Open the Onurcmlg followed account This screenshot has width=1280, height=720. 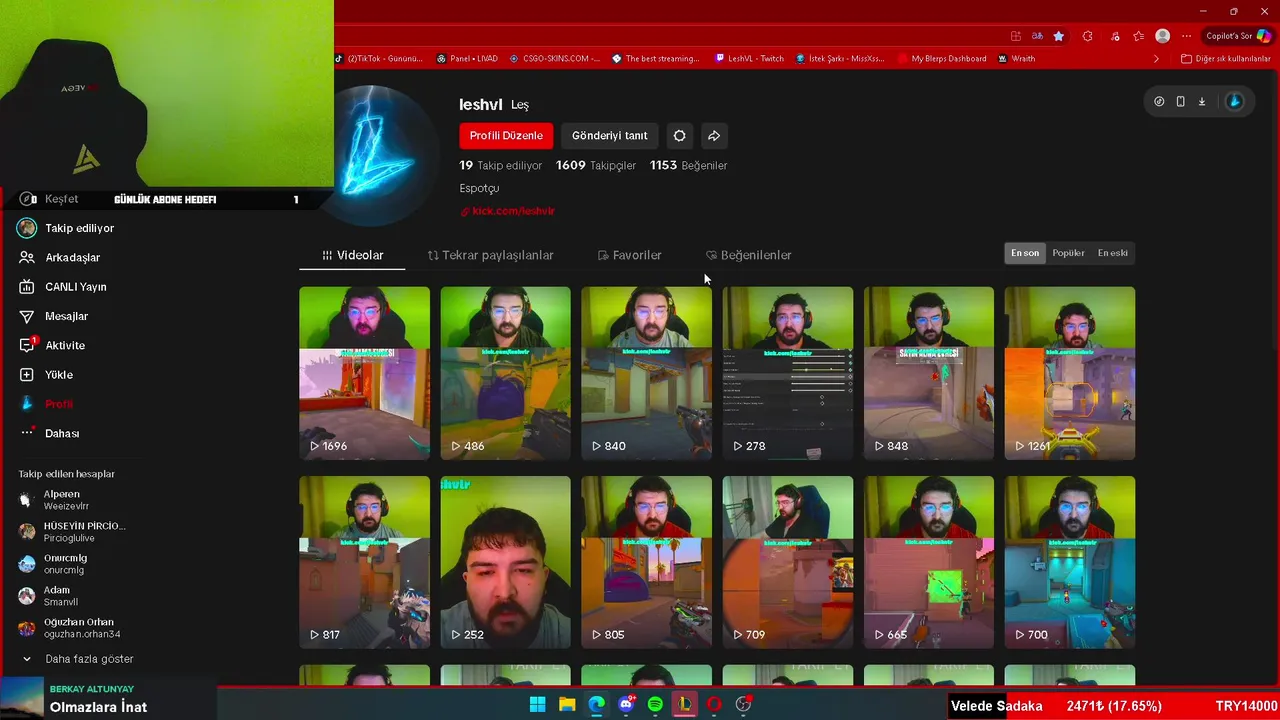pos(54,564)
